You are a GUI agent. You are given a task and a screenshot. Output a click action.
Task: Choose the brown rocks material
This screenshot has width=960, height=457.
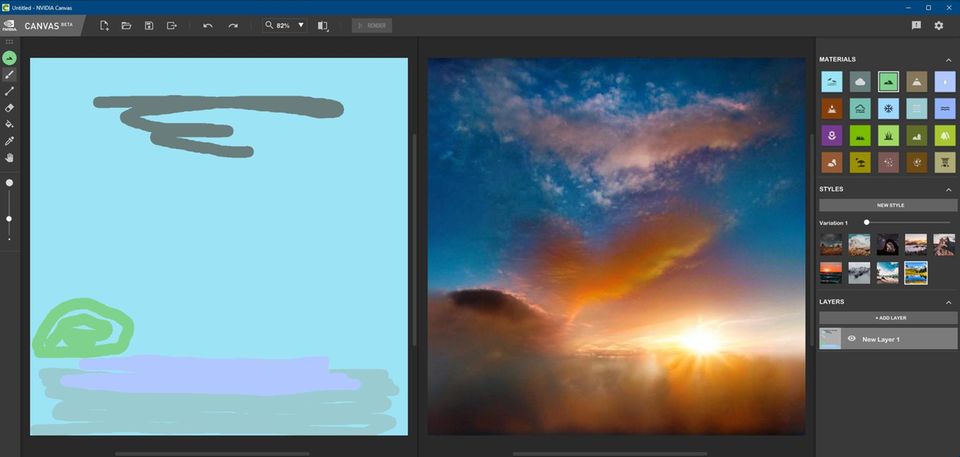coord(831,162)
